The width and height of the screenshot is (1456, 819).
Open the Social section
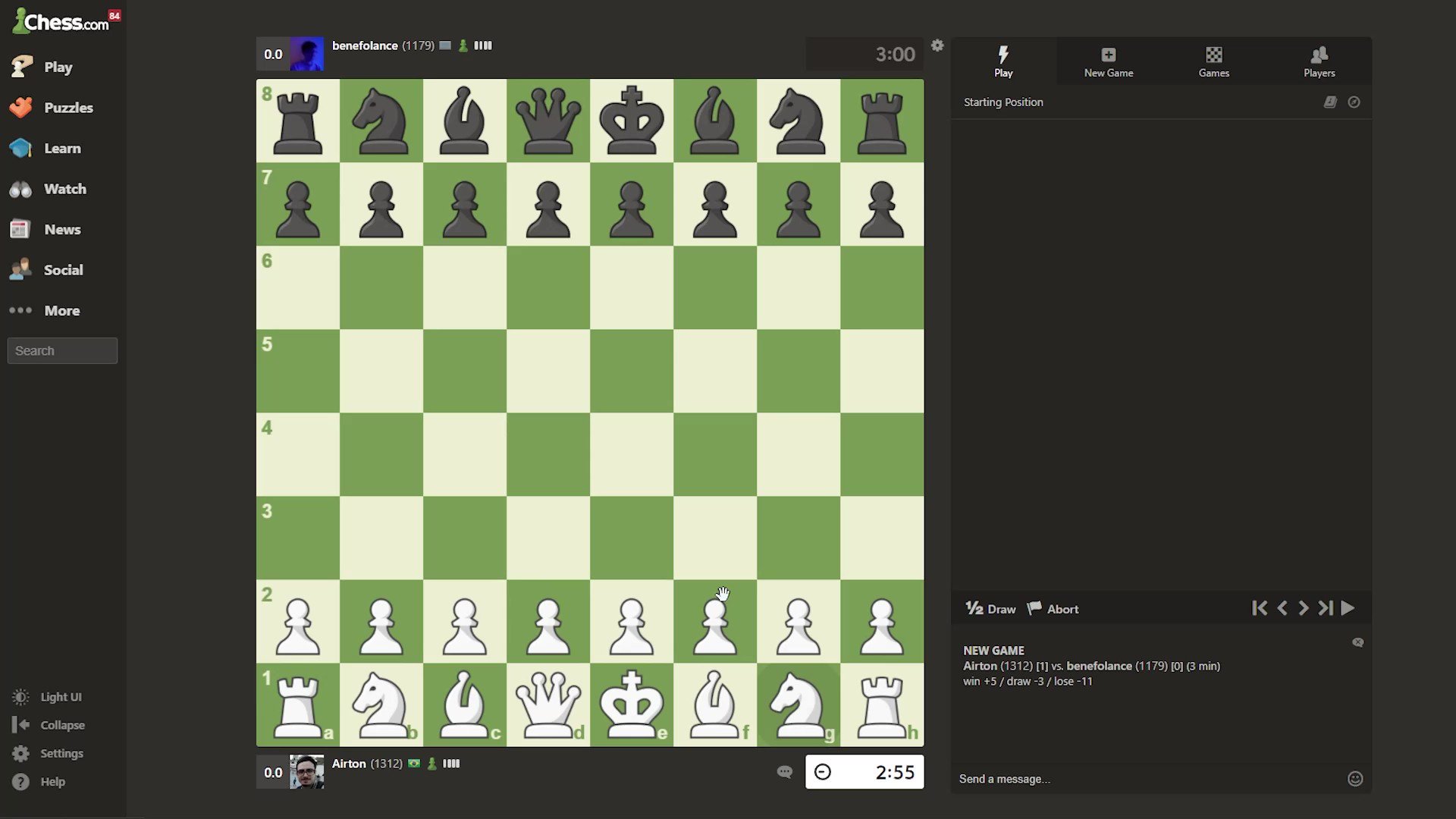tap(46, 270)
